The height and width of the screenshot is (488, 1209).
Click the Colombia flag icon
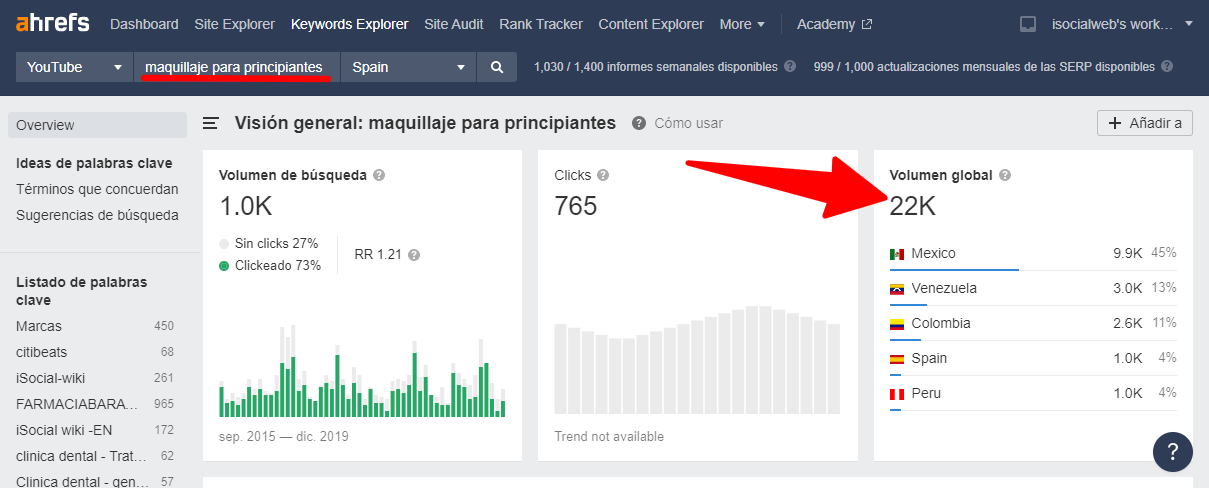897,324
